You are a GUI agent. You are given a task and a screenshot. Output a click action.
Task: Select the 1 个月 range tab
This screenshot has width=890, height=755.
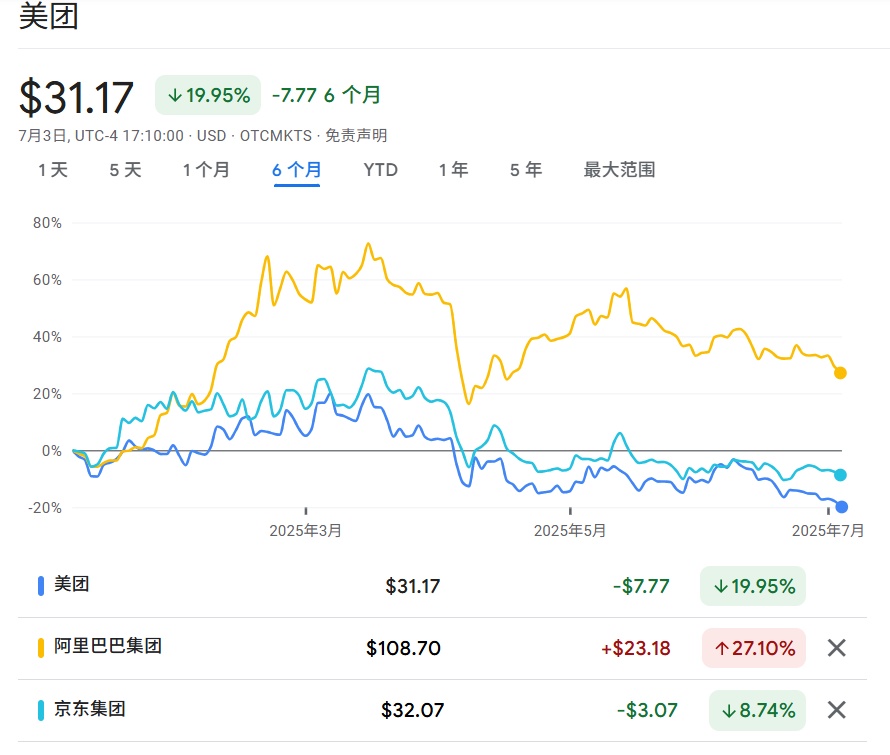206,170
